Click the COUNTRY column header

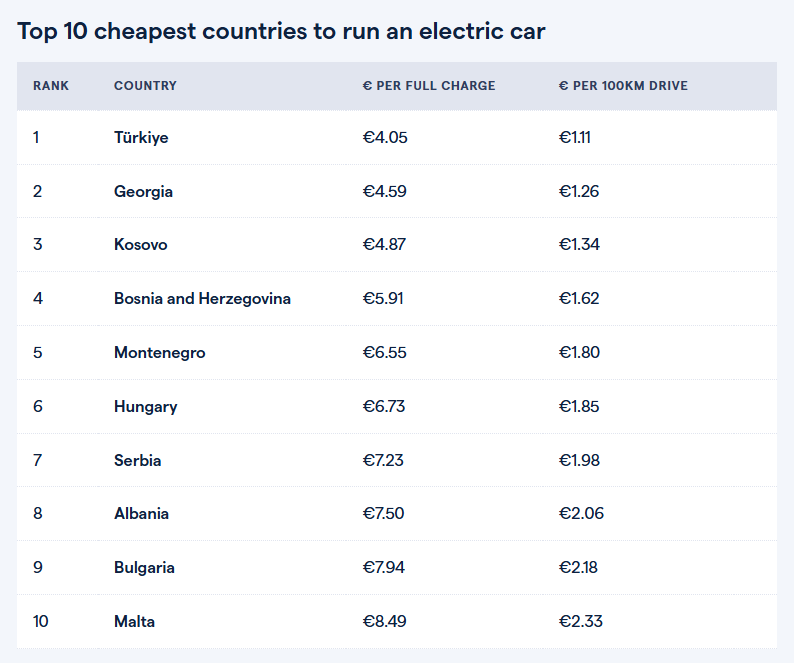(145, 86)
